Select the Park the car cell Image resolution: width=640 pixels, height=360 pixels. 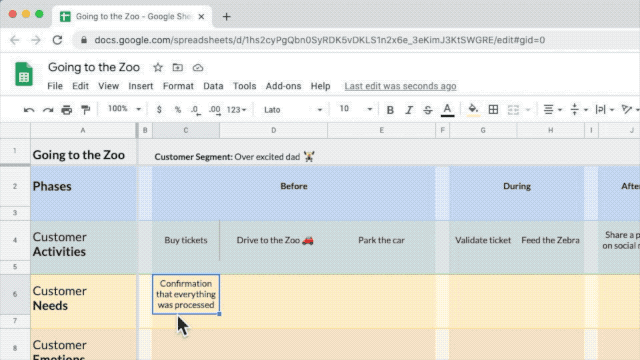(381, 240)
